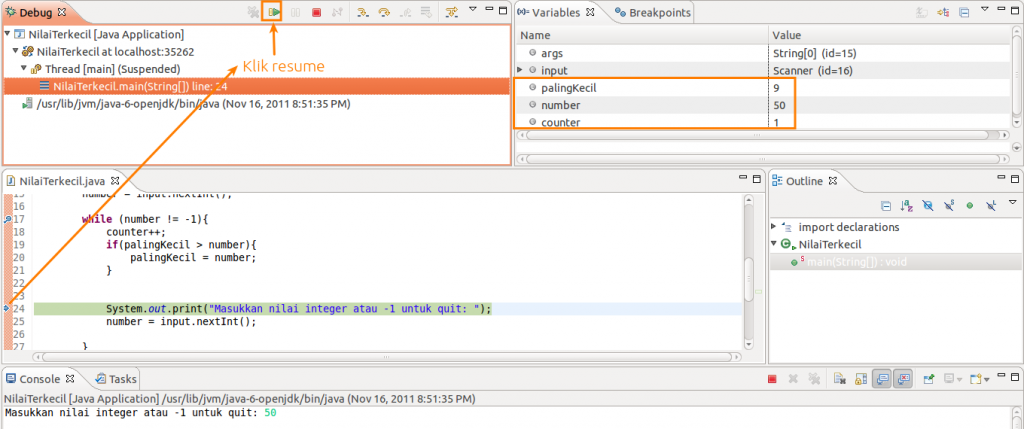The width and height of the screenshot is (1024, 429).
Task: Click the red Terminate button in Debug view
Action: 317,12
